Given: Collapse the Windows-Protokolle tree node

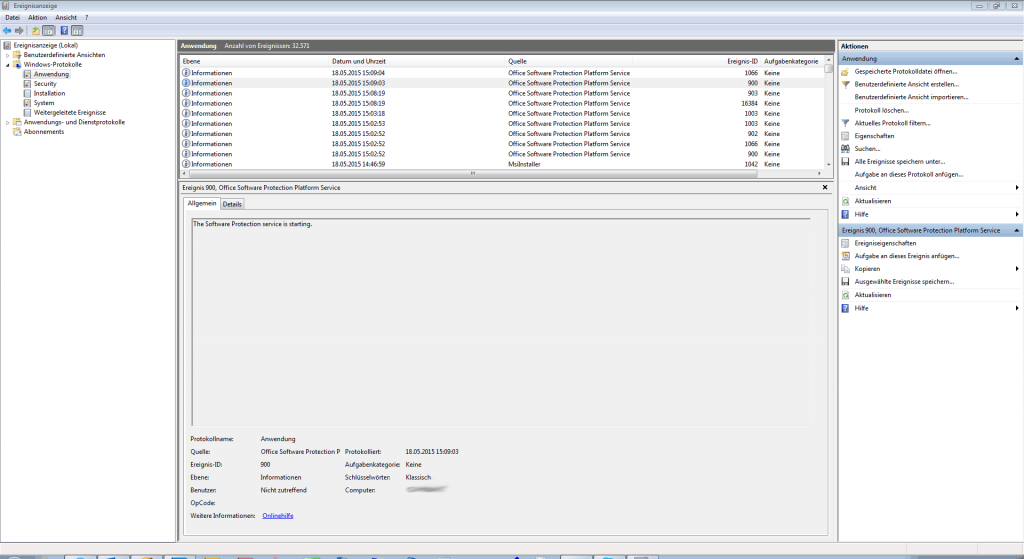Looking at the screenshot, I should point(8,64).
